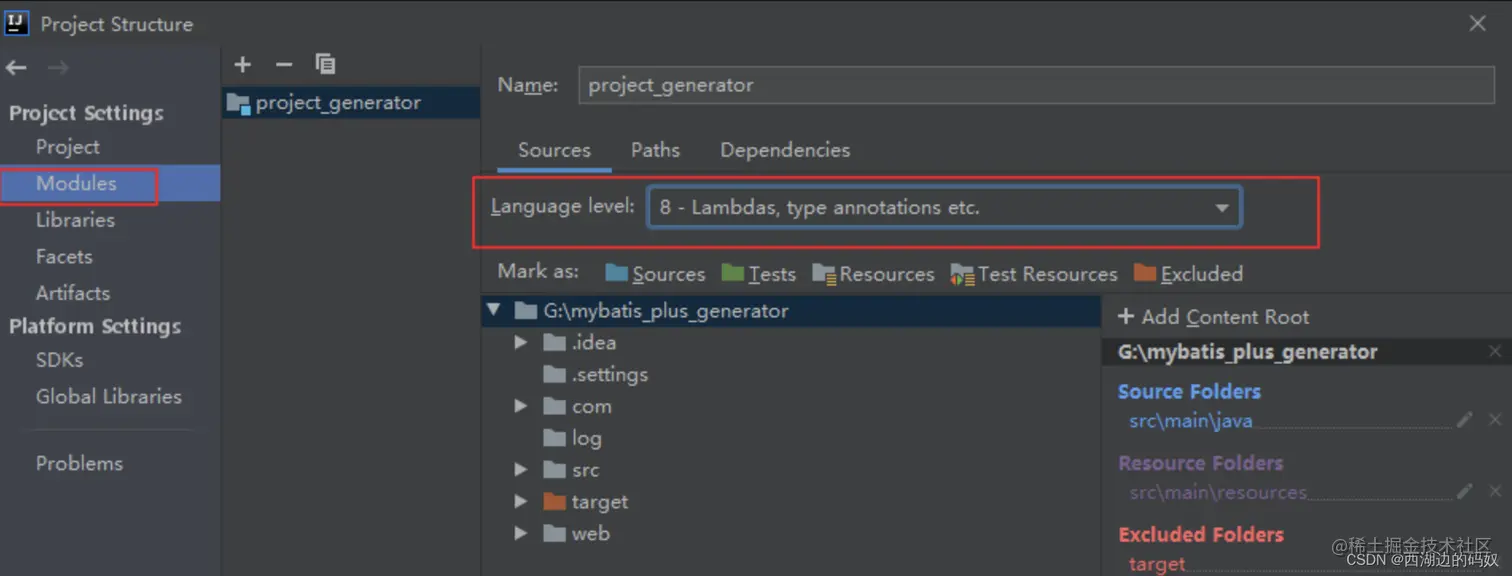This screenshot has height=576, width=1512.
Task: Open Modules settings section
Action: tap(76, 184)
